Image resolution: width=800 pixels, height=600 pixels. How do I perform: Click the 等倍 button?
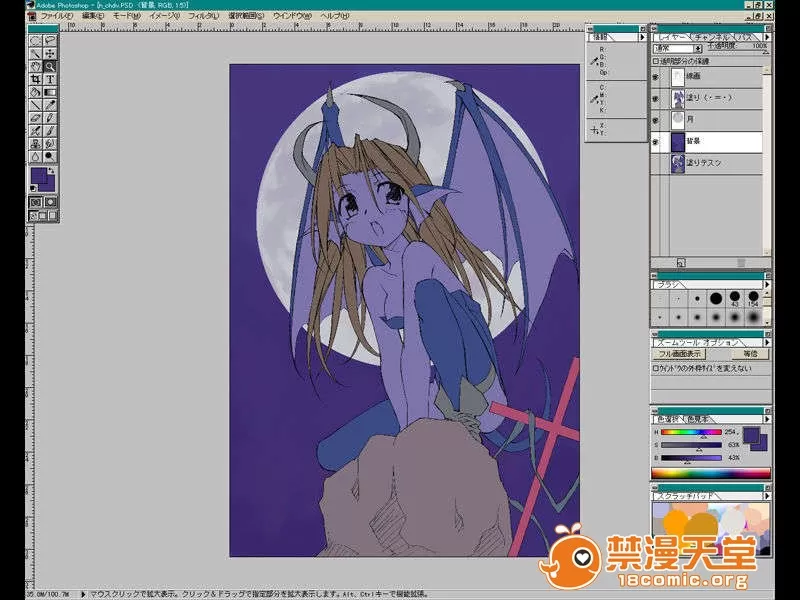tap(750, 353)
